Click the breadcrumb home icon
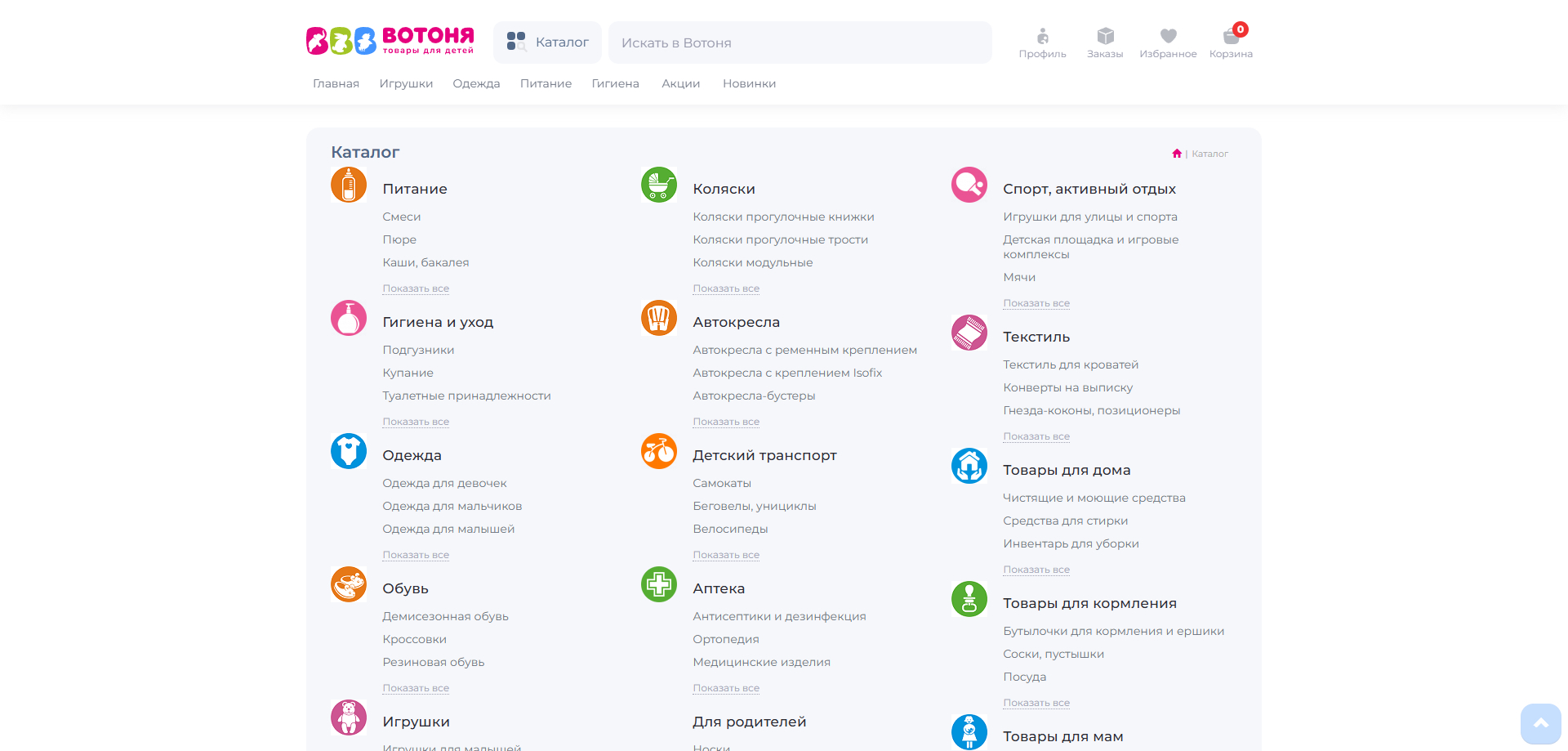Screen dimensions: 1568x751 point(1177,154)
